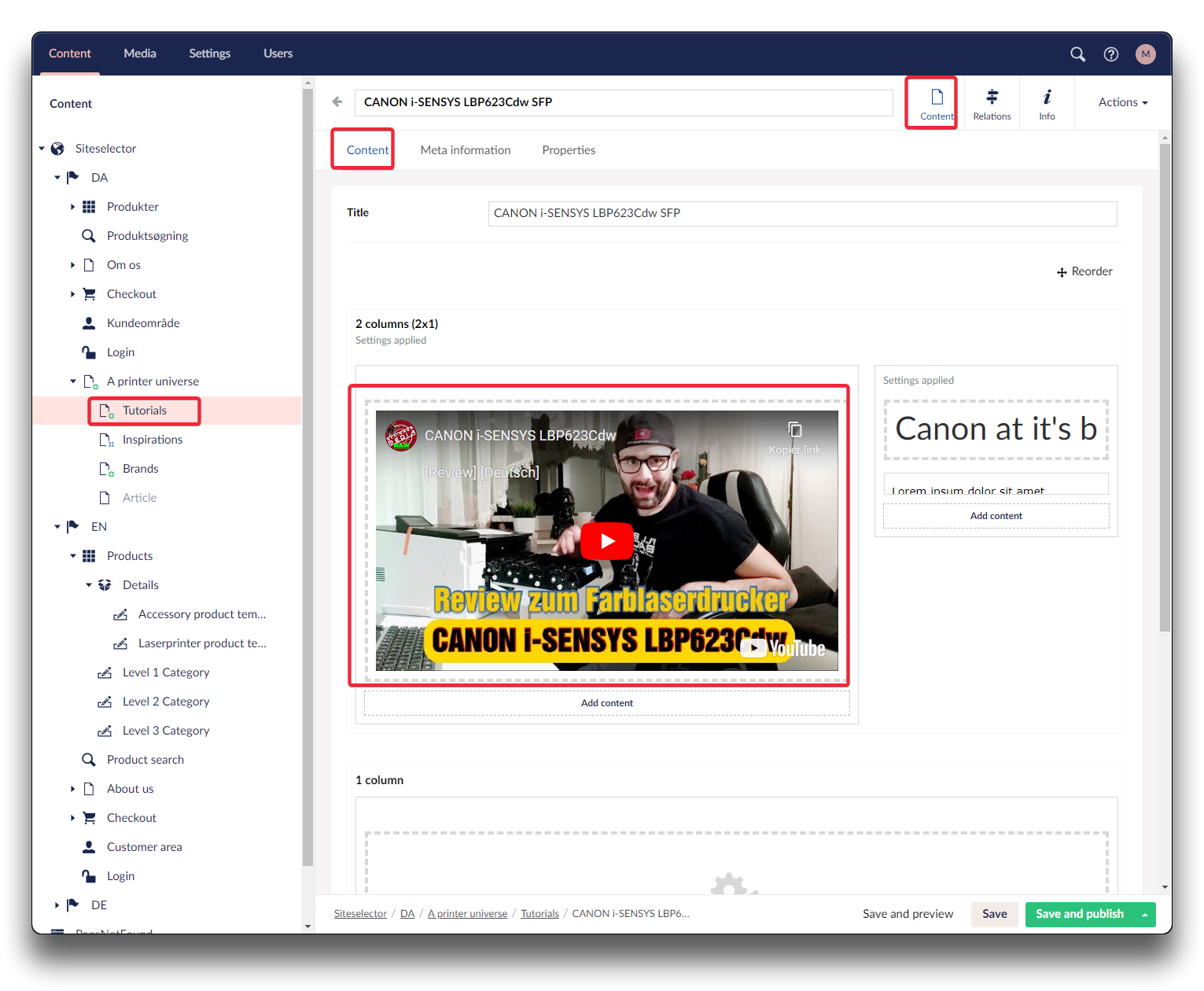Viewport: 1204px width, 991px height.
Task: Click the user avatar in header
Action: pos(1145,54)
